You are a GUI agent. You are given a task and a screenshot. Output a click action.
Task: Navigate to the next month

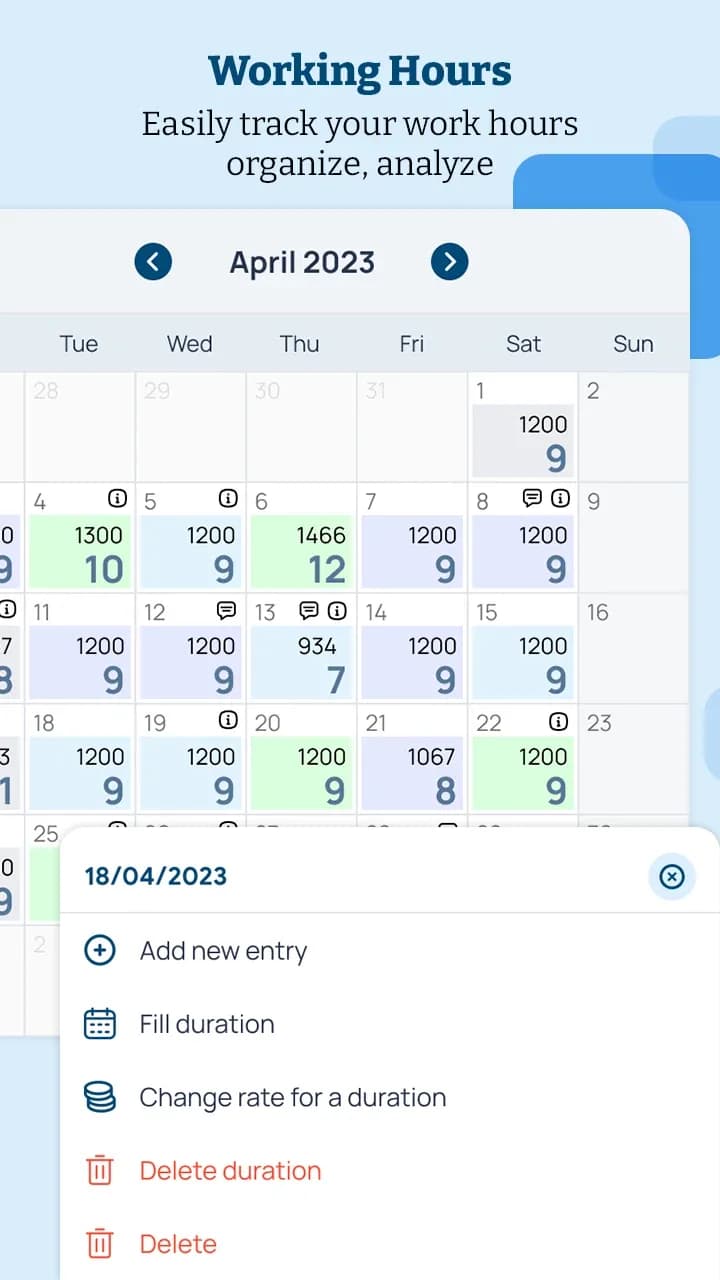click(450, 261)
